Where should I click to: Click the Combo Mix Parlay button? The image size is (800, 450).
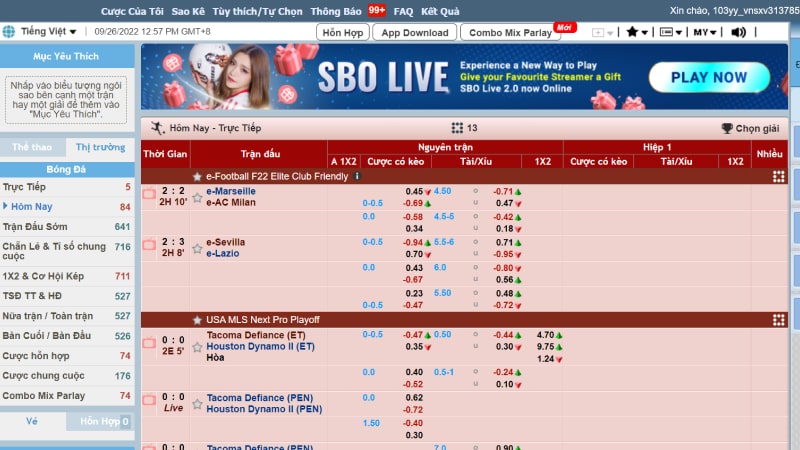coord(510,32)
